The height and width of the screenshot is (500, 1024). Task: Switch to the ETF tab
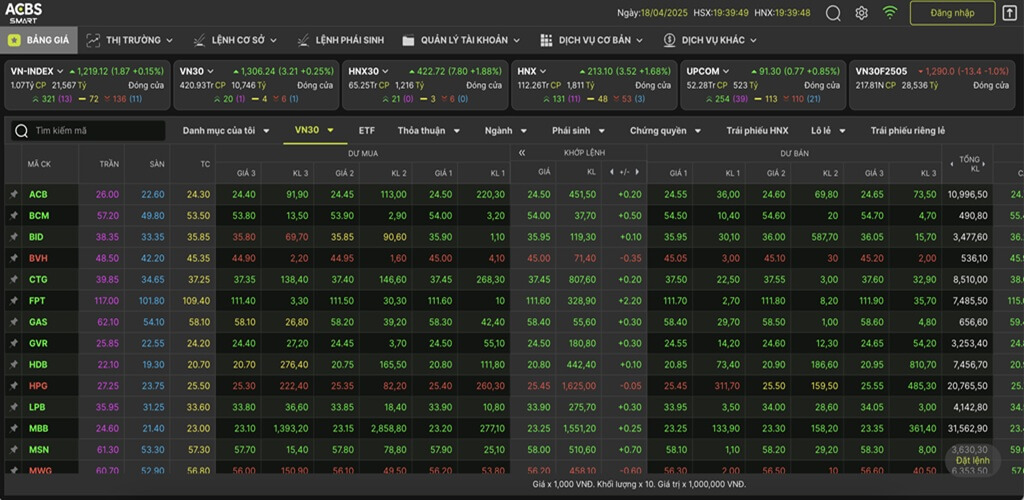click(x=367, y=131)
